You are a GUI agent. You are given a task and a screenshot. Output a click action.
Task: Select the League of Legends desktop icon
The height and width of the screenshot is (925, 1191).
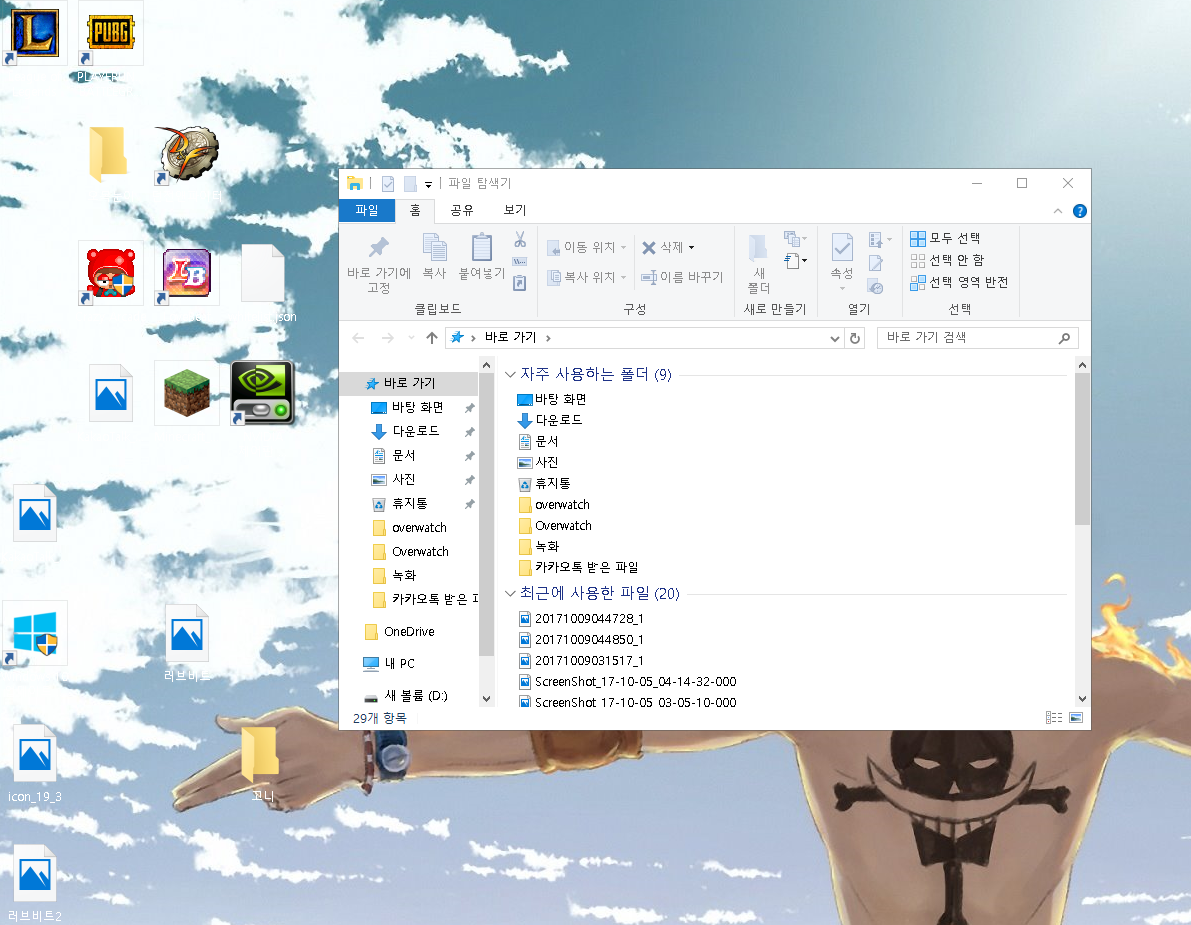pyautogui.click(x=35, y=33)
